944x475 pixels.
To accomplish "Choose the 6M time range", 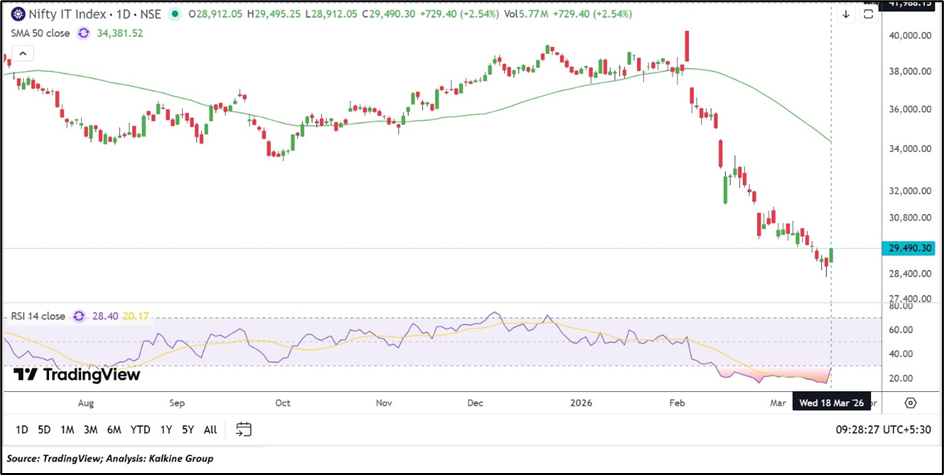I will (114, 430).
